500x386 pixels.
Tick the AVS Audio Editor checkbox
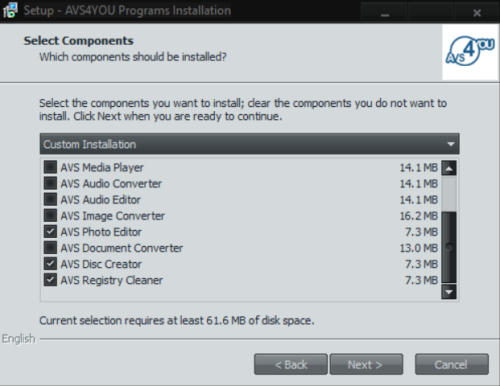[x=50, y=199]
